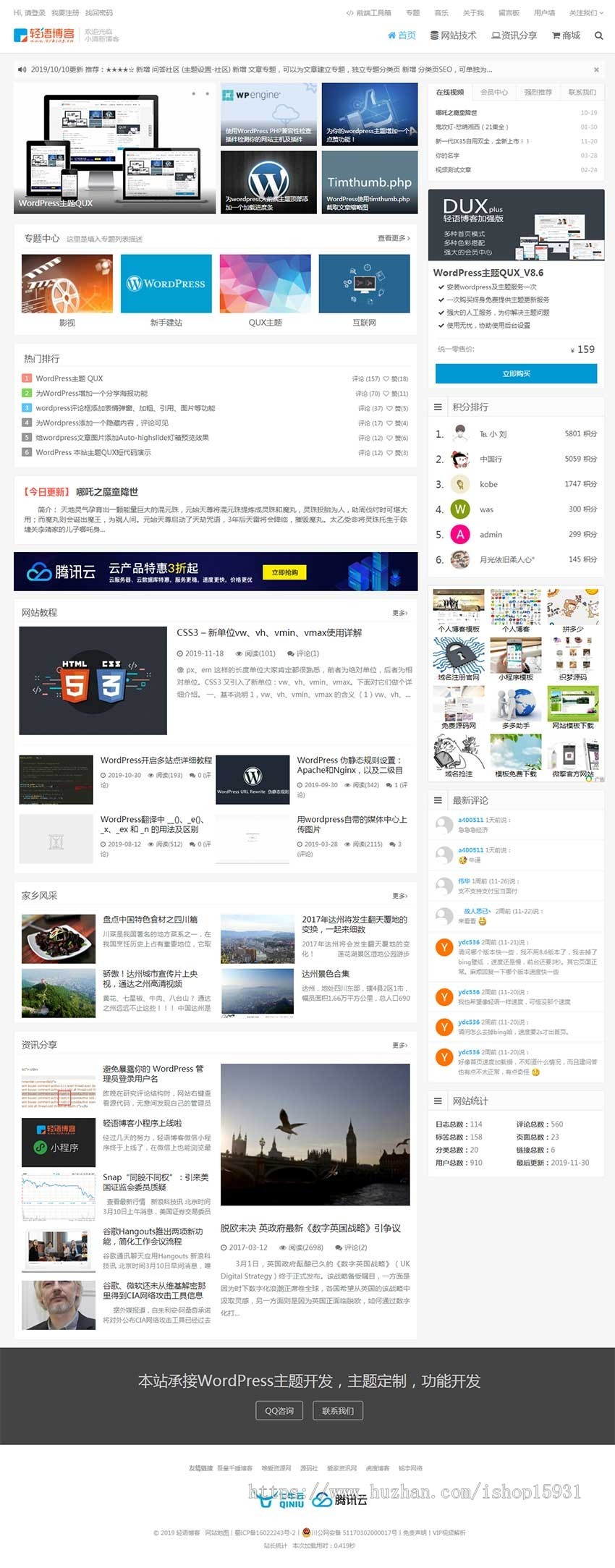Image resolution: width=615 pixels, height=1568 pixels.
Task: Open the QUX主题 topic image
Action: click(x=266, y=284)
